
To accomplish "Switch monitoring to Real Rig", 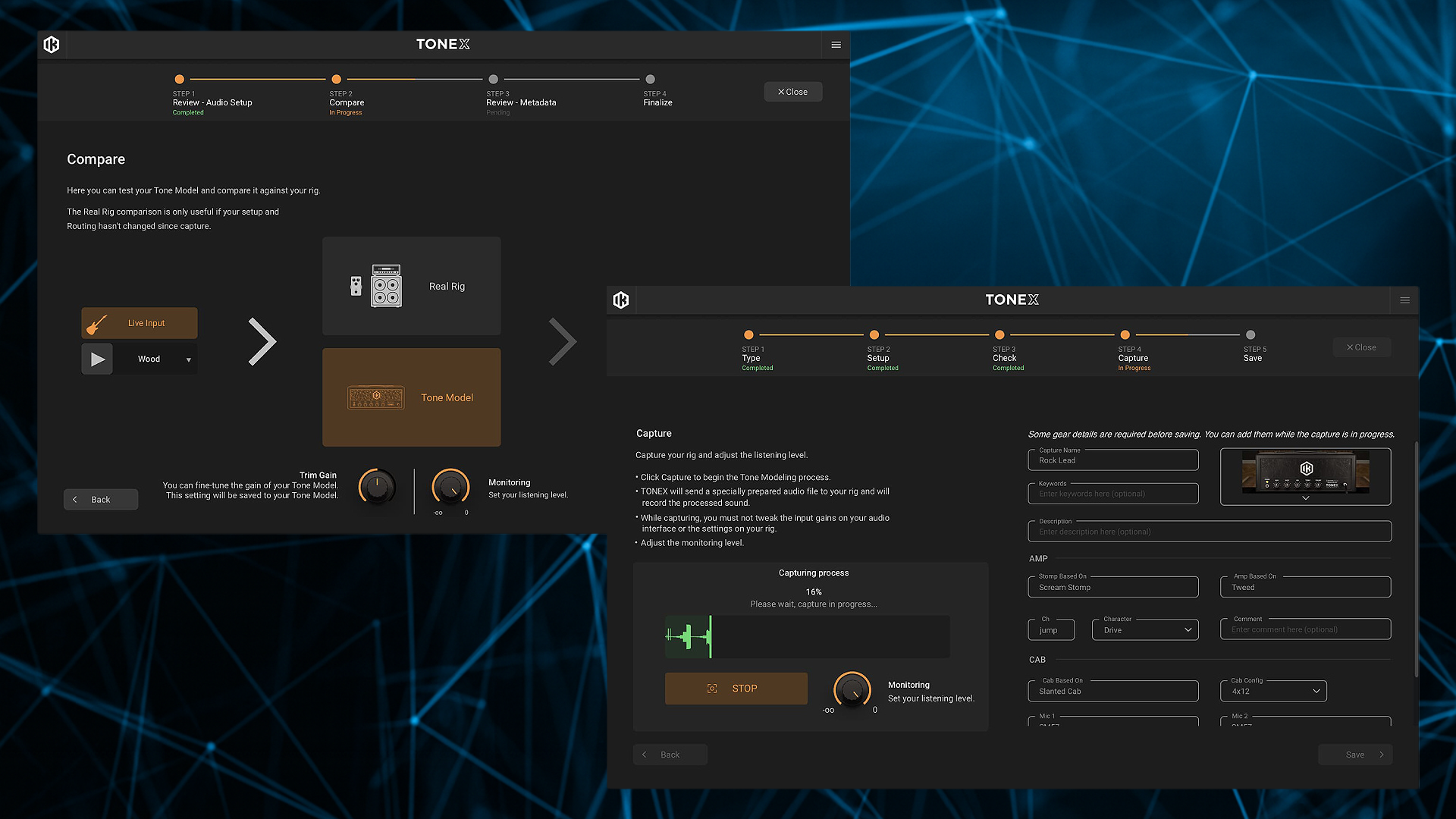I will click(x=411, y=286).
